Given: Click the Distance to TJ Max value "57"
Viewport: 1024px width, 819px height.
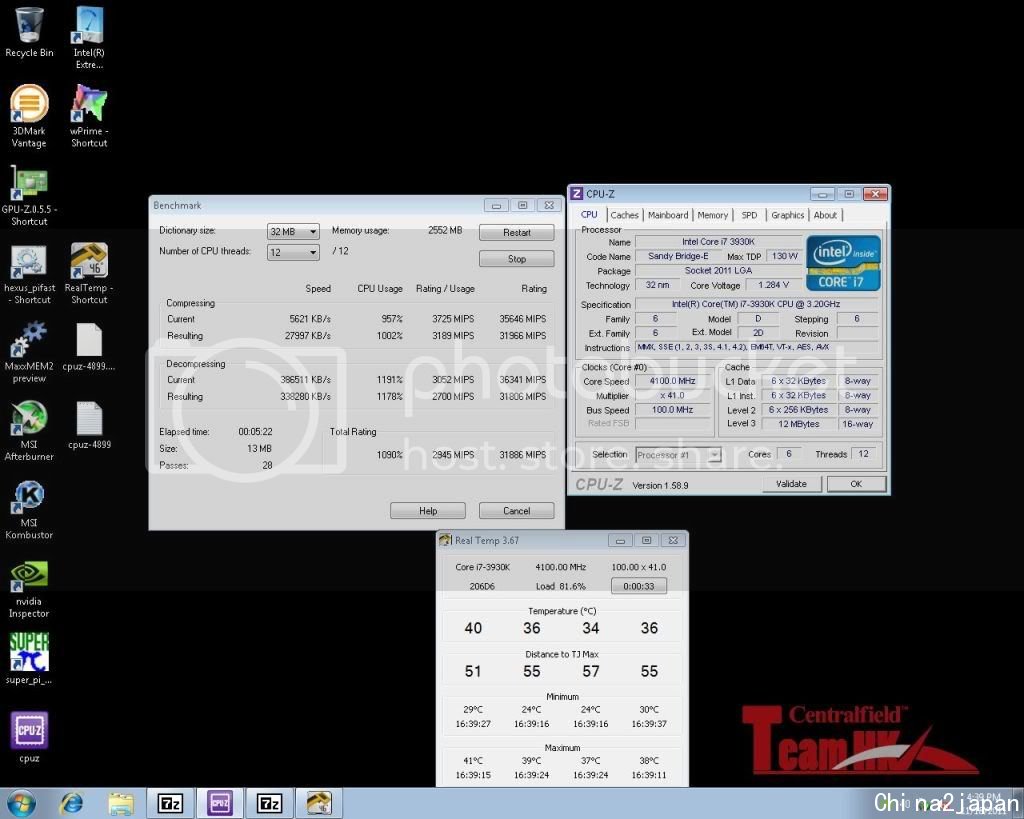Looking at the screenshot, I should tap(590, 671).
